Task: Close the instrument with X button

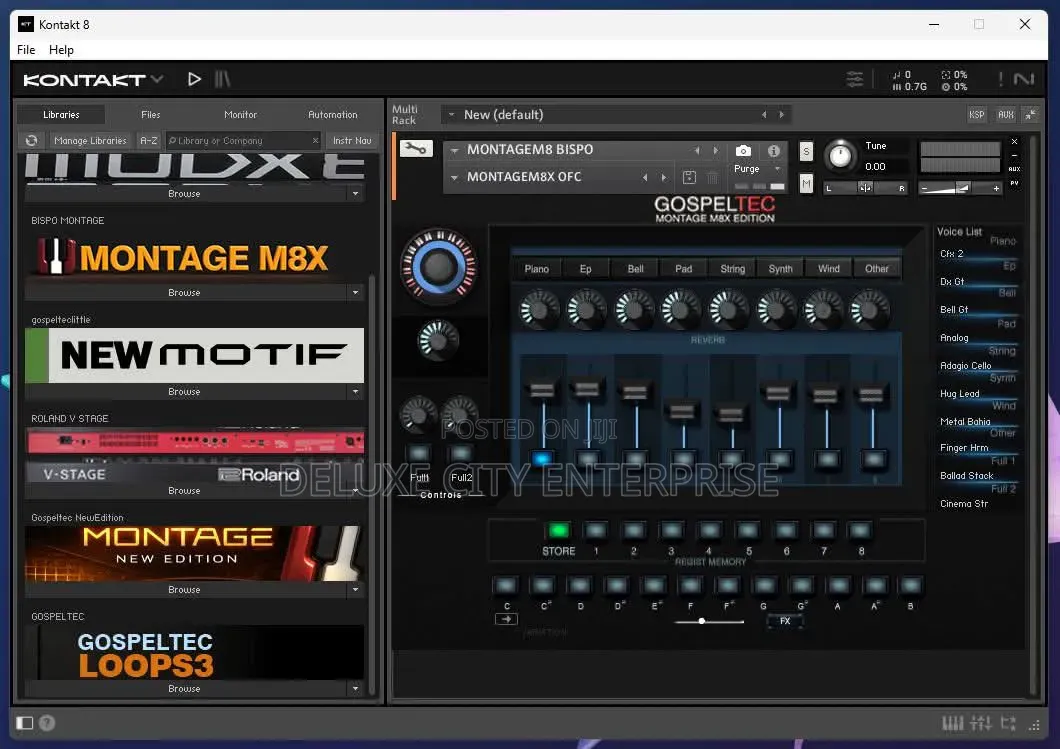Action: pos(1014,141)
